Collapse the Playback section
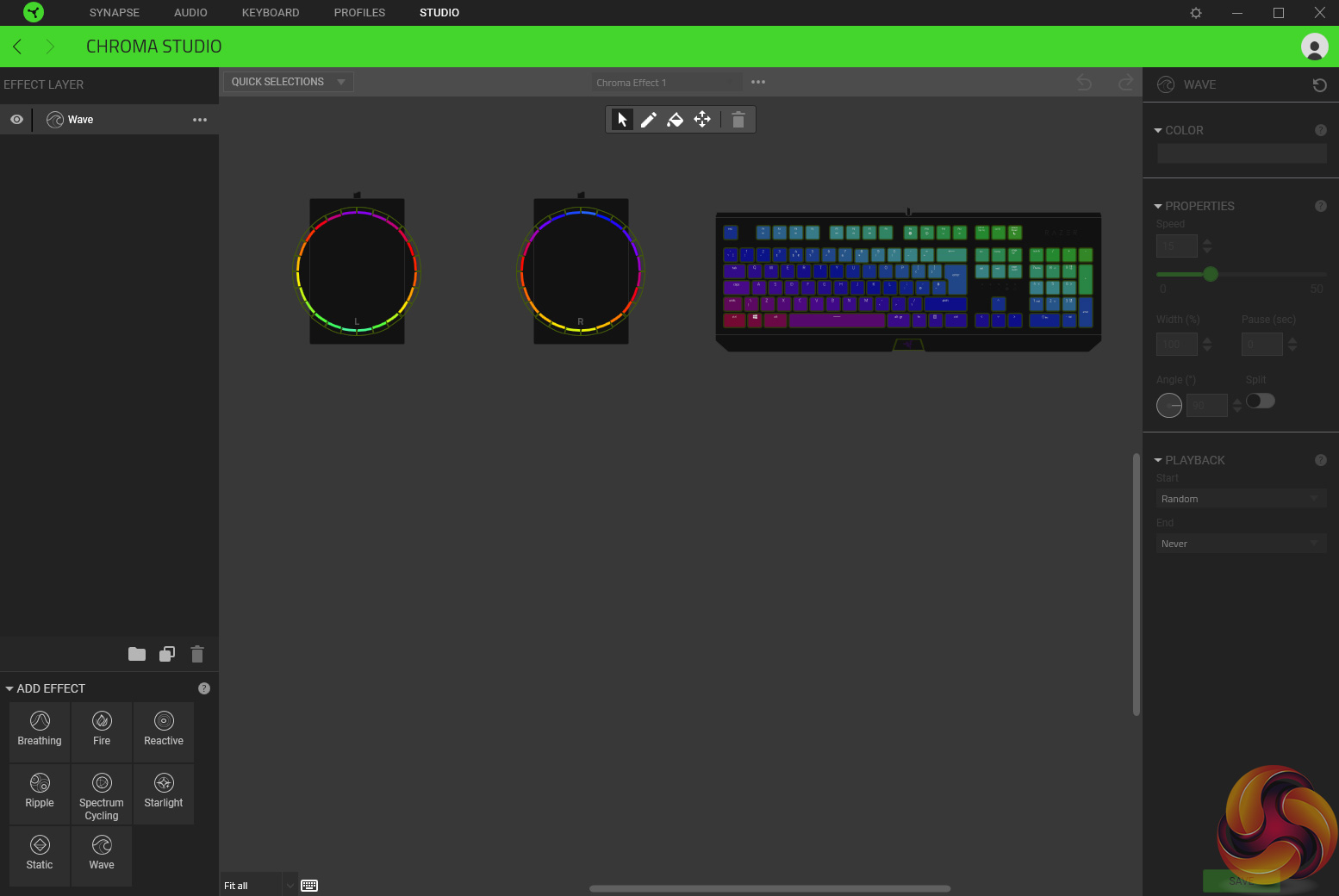 [x=1158, y=460]
